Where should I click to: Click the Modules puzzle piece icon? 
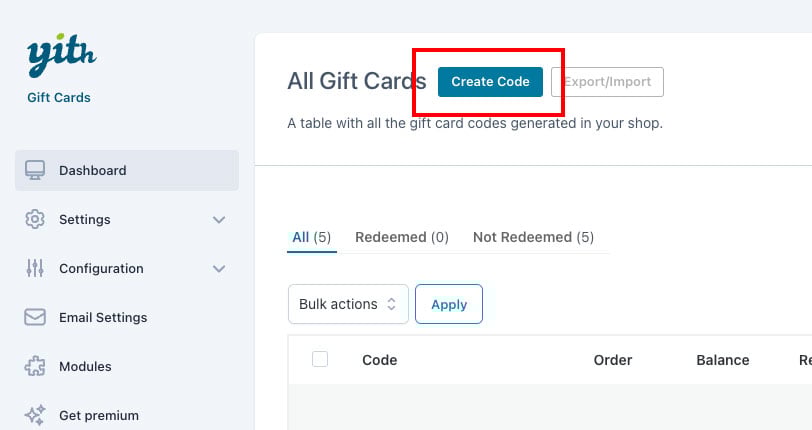tap(35, 366)
